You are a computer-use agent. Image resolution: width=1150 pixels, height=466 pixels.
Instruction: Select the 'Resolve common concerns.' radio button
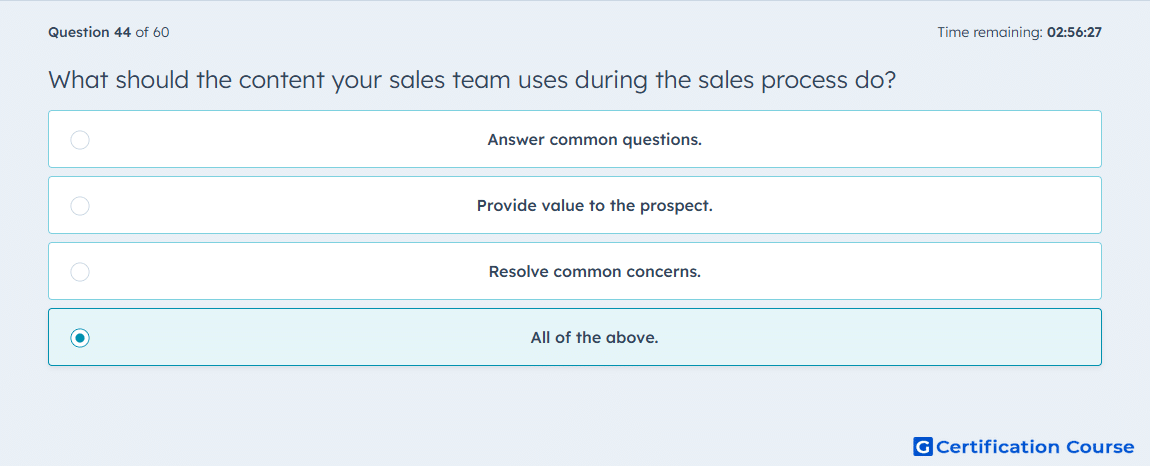pos(80,272)
